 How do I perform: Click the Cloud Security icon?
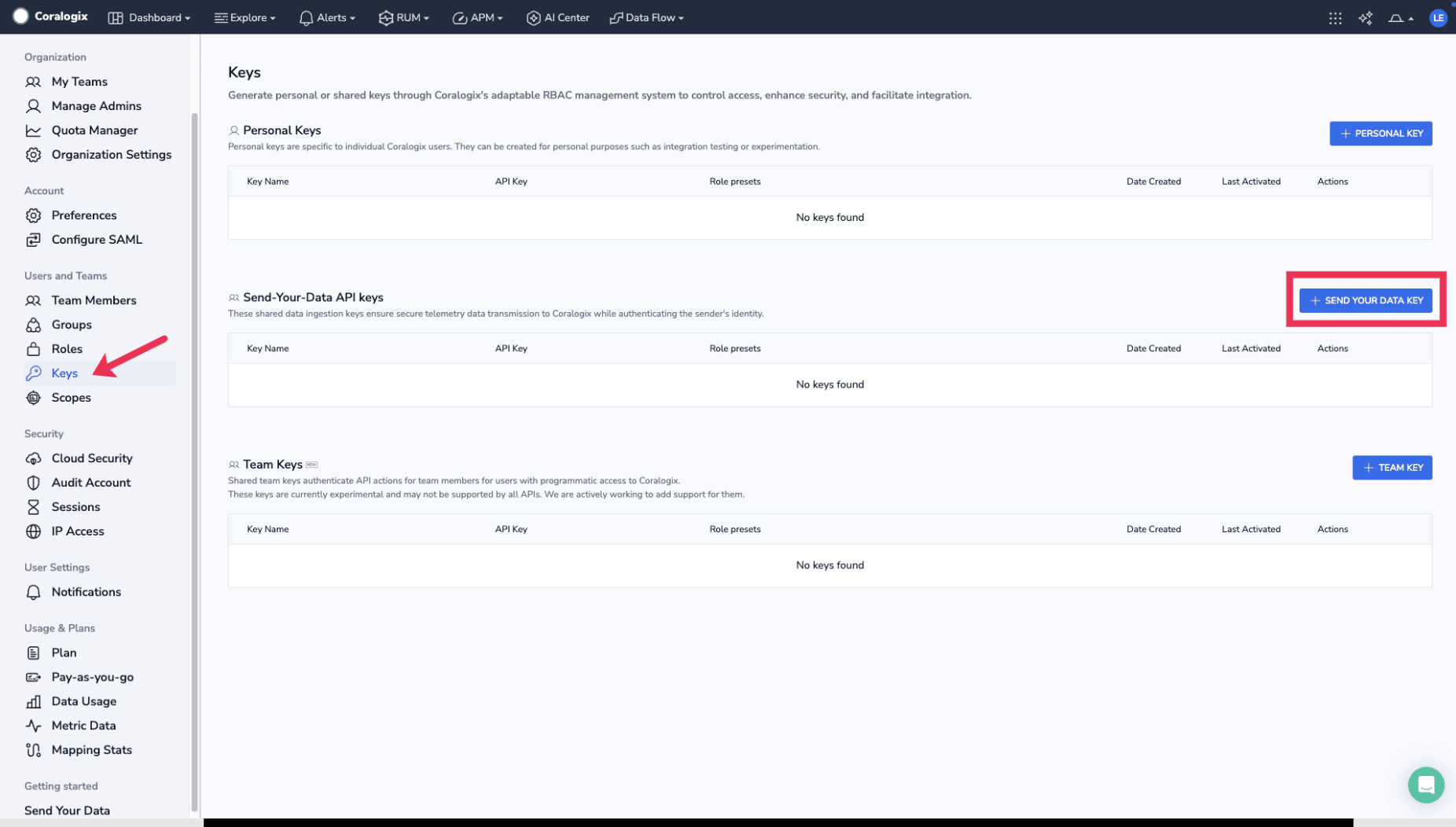click(x=33, y=458)
